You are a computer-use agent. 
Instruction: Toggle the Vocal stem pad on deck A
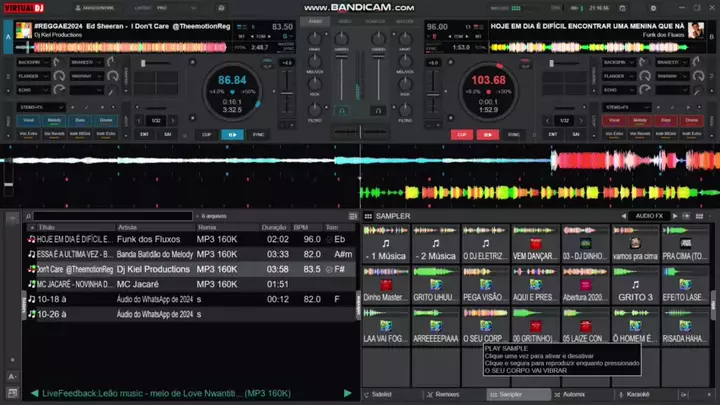tap(28, 120)
